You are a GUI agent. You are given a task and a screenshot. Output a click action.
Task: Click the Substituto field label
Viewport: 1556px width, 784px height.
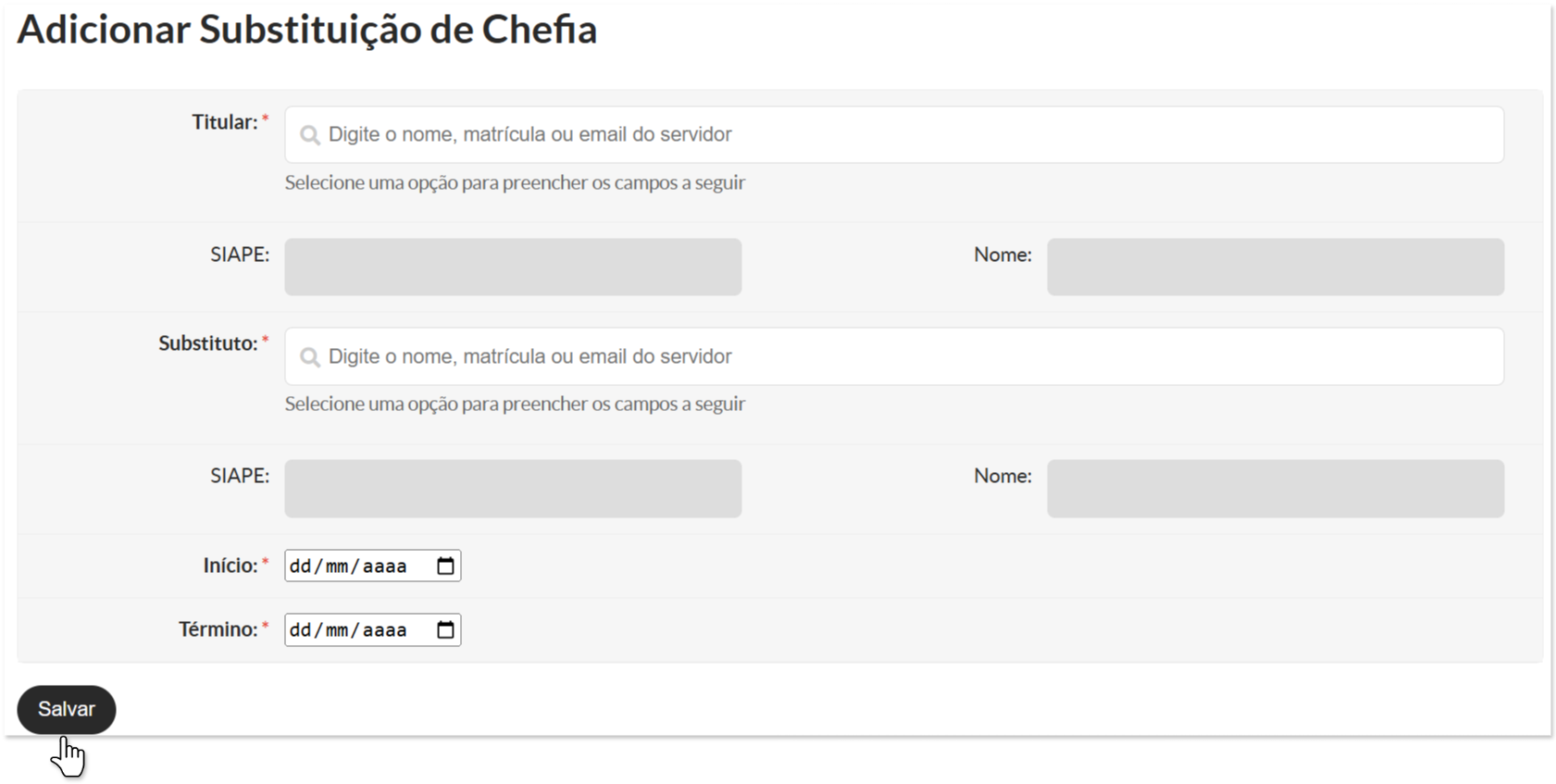207,343
